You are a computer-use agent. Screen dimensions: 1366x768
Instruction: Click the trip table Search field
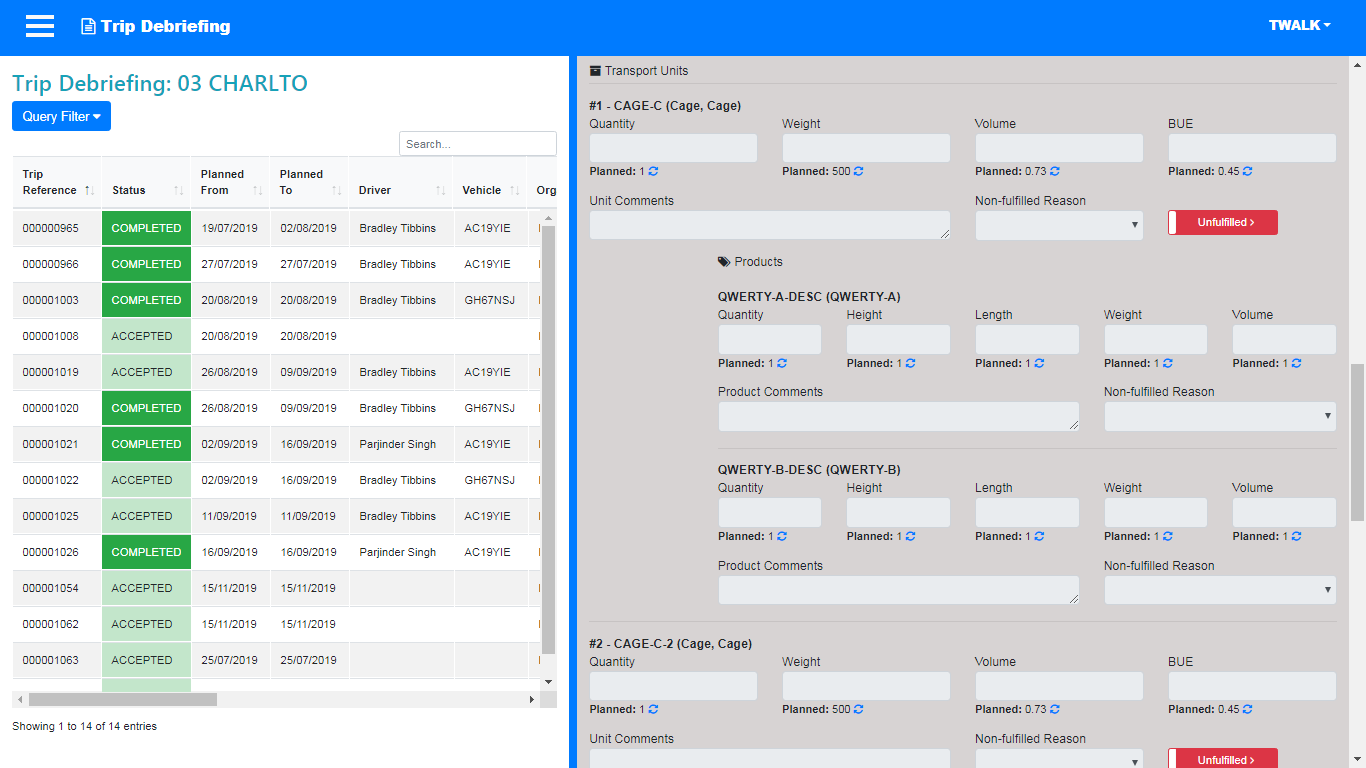(478, 144)
